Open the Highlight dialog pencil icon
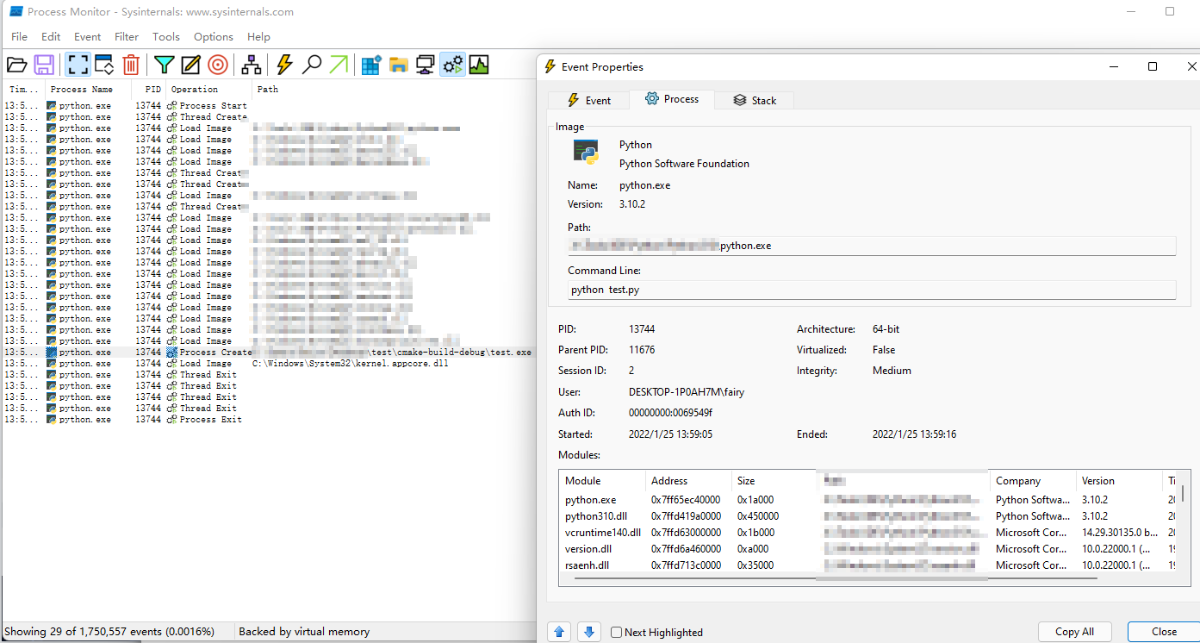The image size is (1200, 643). (190, 65)
